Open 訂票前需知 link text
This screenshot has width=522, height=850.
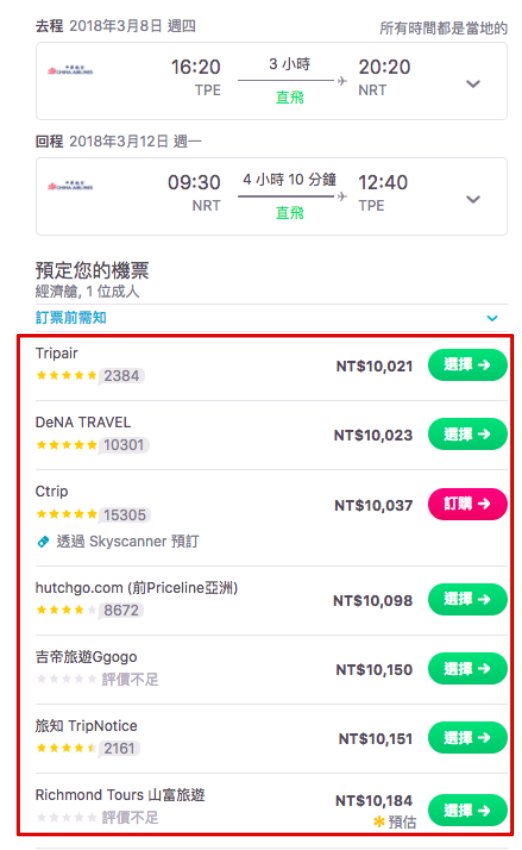pos(70,317)
